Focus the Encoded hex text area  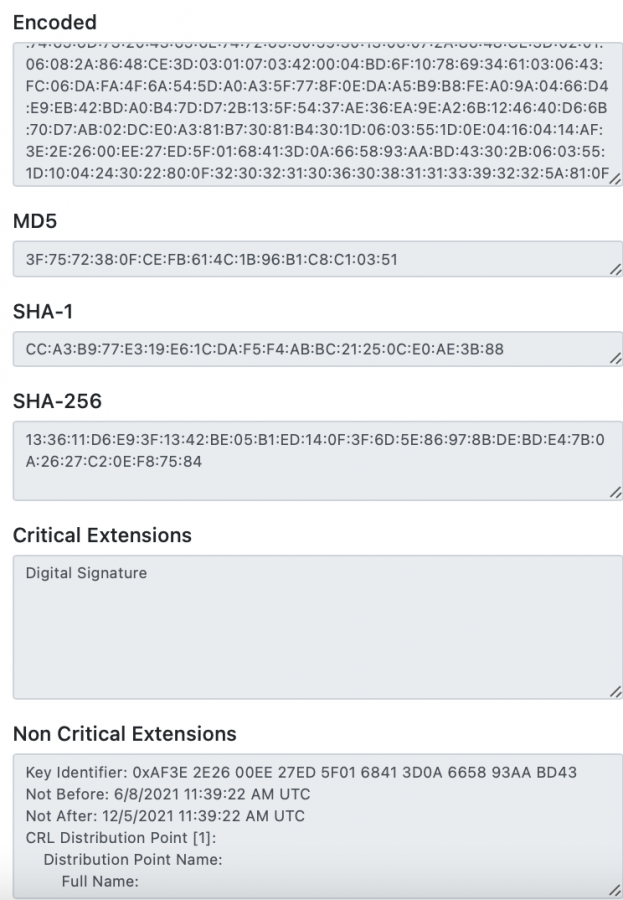point(318,115)
